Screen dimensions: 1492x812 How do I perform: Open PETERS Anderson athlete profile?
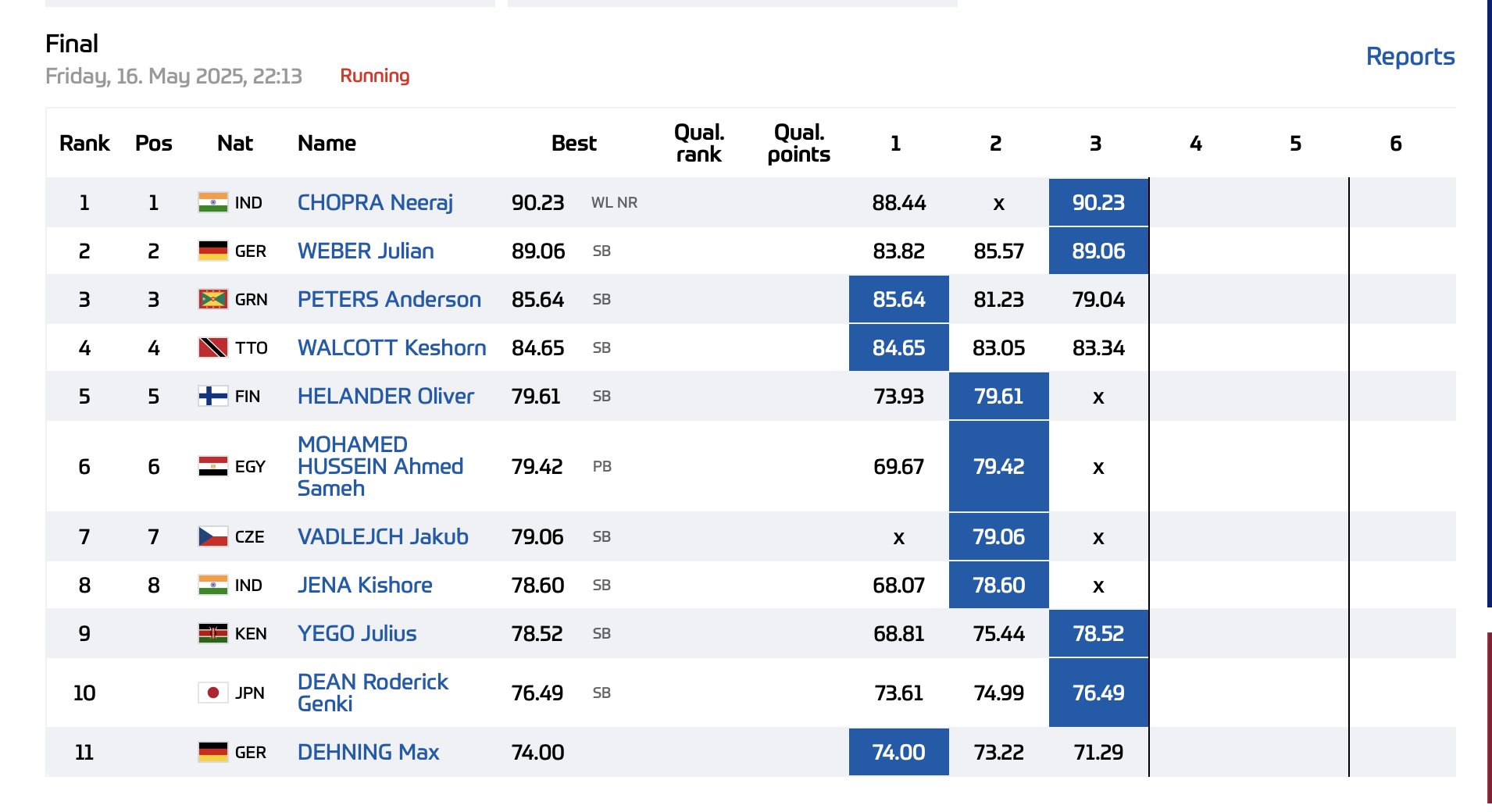(389, 300)
